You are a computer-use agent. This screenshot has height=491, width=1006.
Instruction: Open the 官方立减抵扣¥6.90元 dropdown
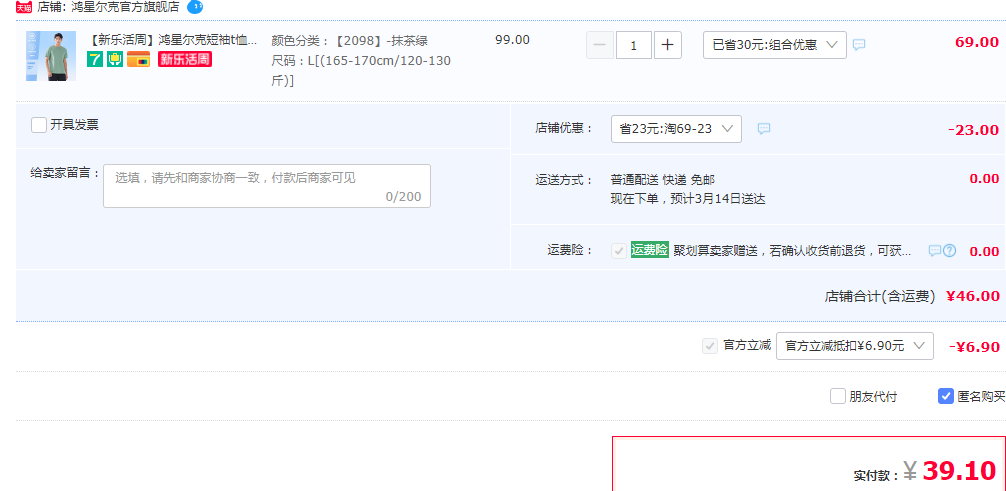[x=855, y=346]
